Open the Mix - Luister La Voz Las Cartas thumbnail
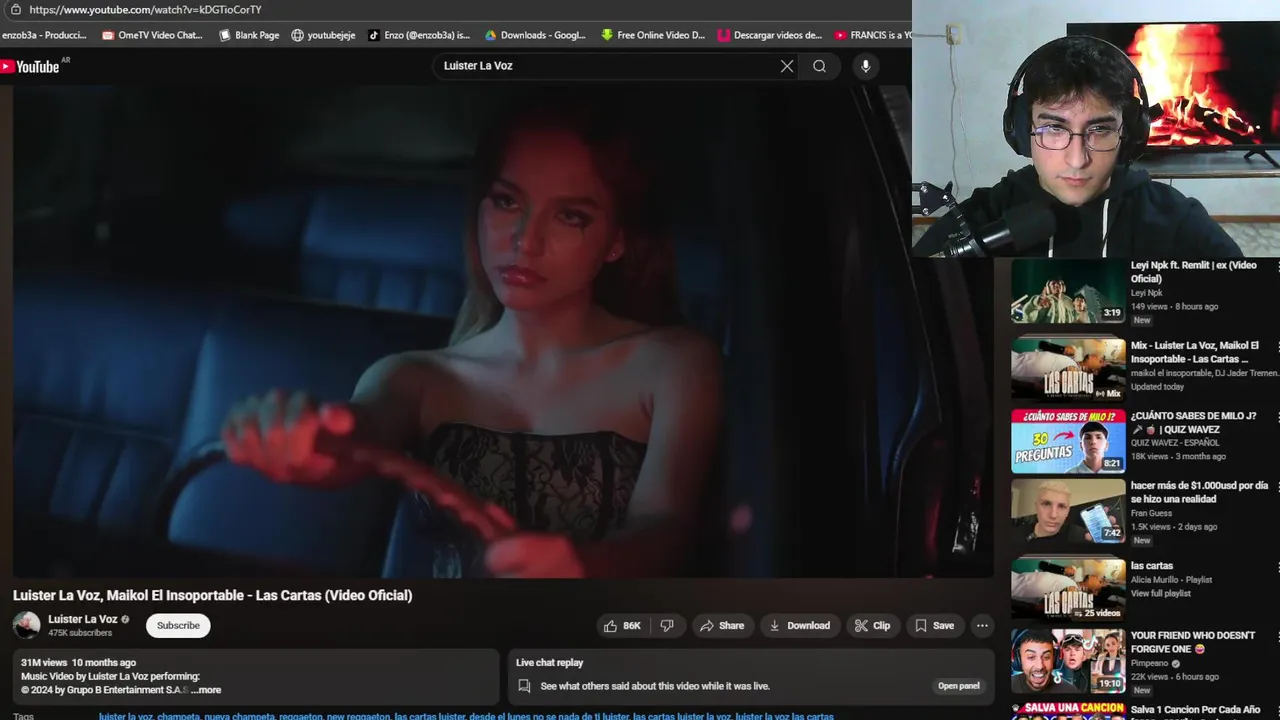The width and height of the screenshot is (1280, 720). point(1068,369)
